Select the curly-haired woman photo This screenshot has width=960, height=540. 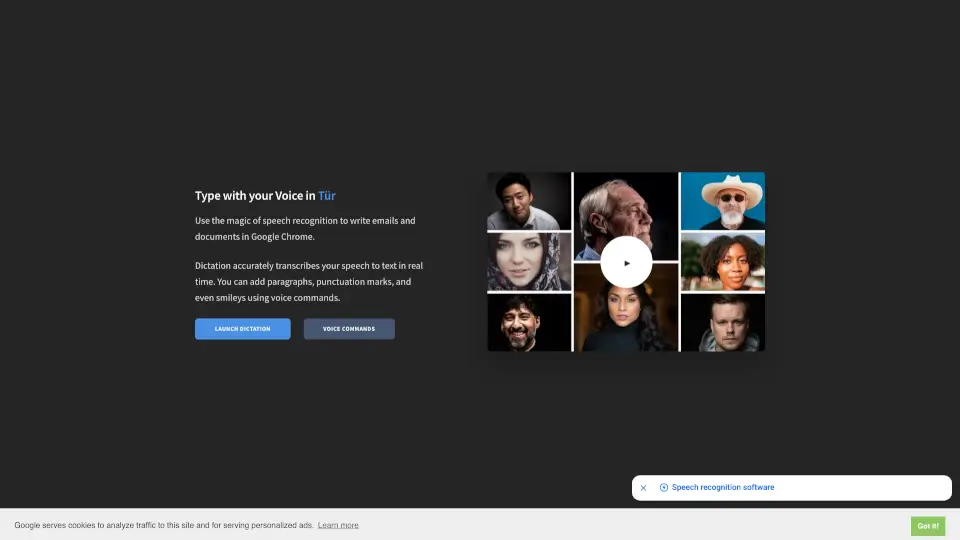tap(722, 261)
